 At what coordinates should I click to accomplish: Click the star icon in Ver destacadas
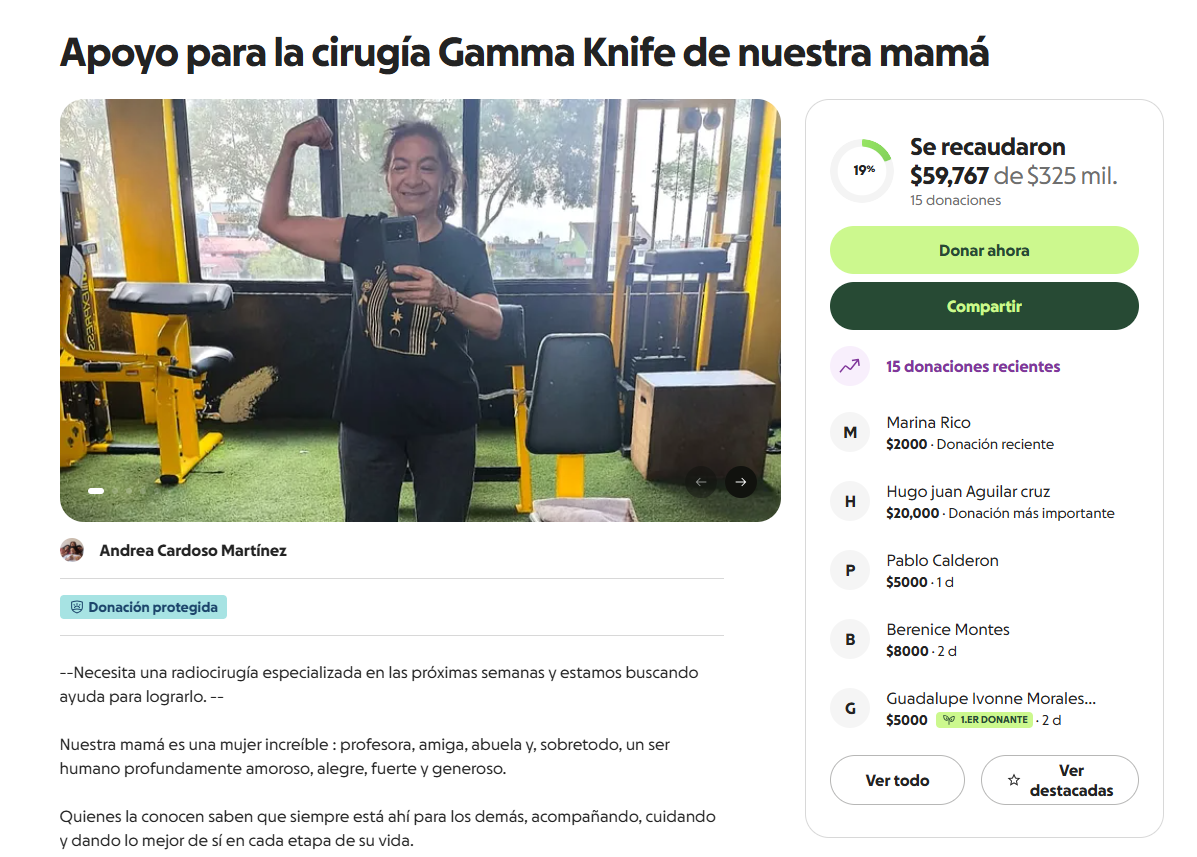pyautogui.click(x=1013, y=780)
